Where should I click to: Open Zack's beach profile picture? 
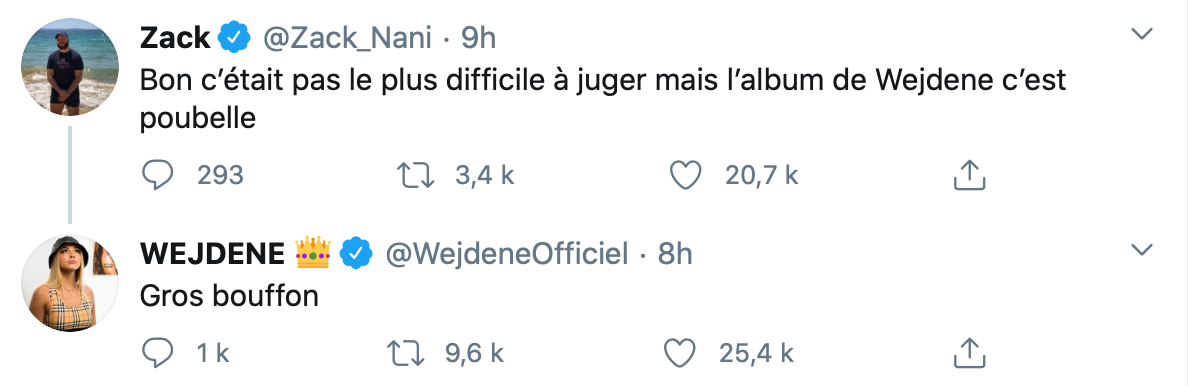click(70, 67)
